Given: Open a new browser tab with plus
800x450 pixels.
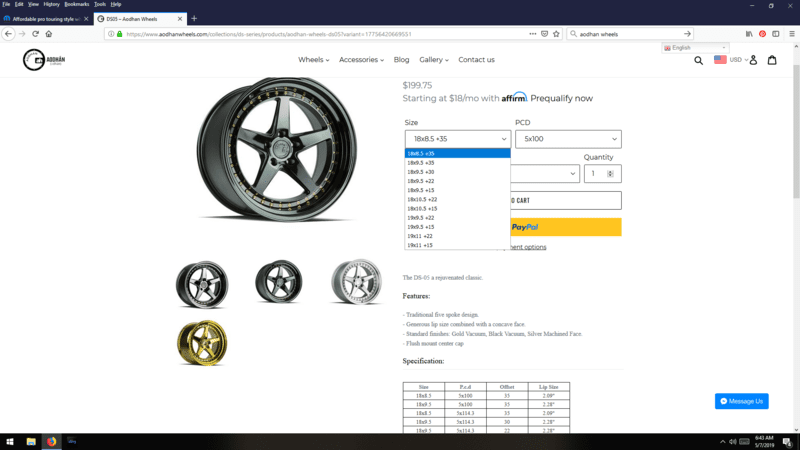Looking at the screenshot, I should coord(194,18).
